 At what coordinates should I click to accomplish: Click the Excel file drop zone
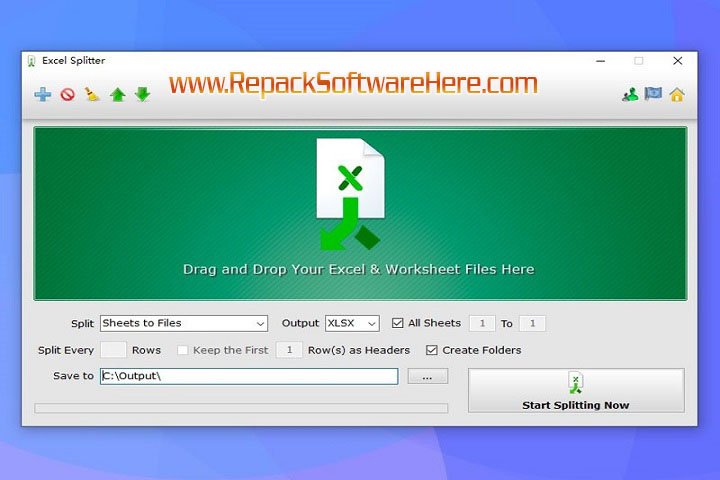(360, 214)
